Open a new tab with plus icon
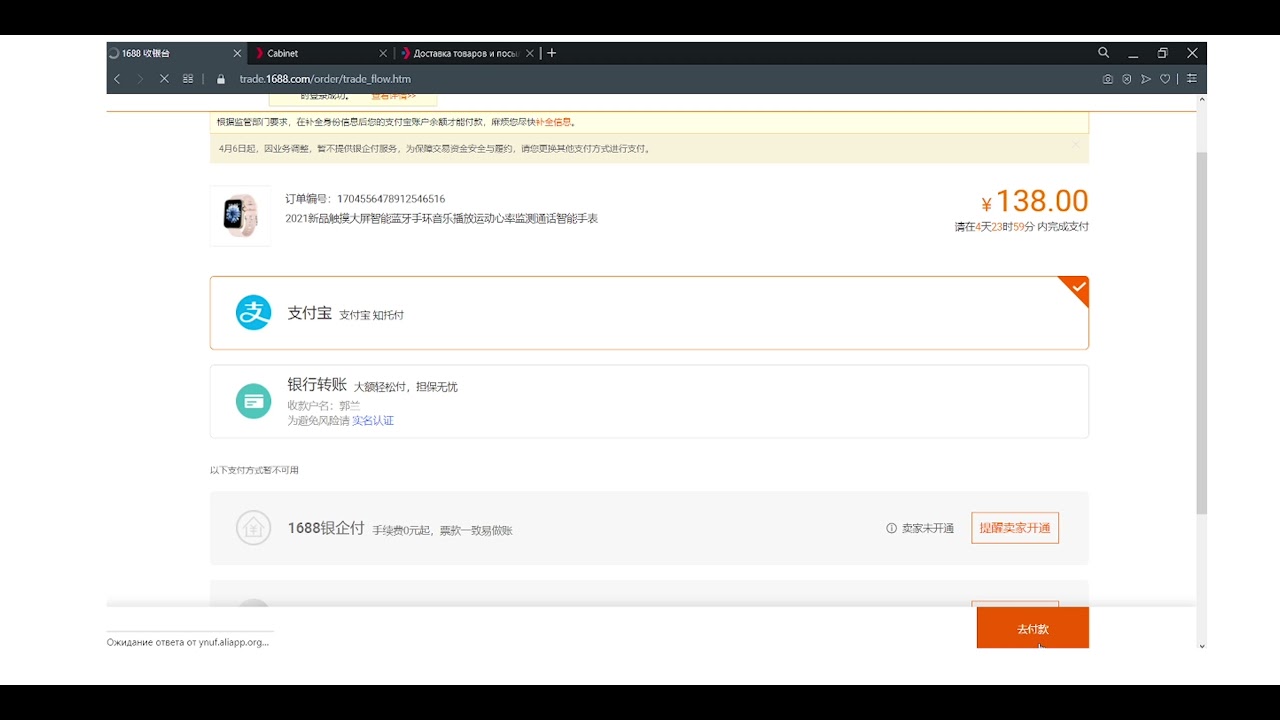1280x720 pixels. pyautogui.click(x=551, y=53)
